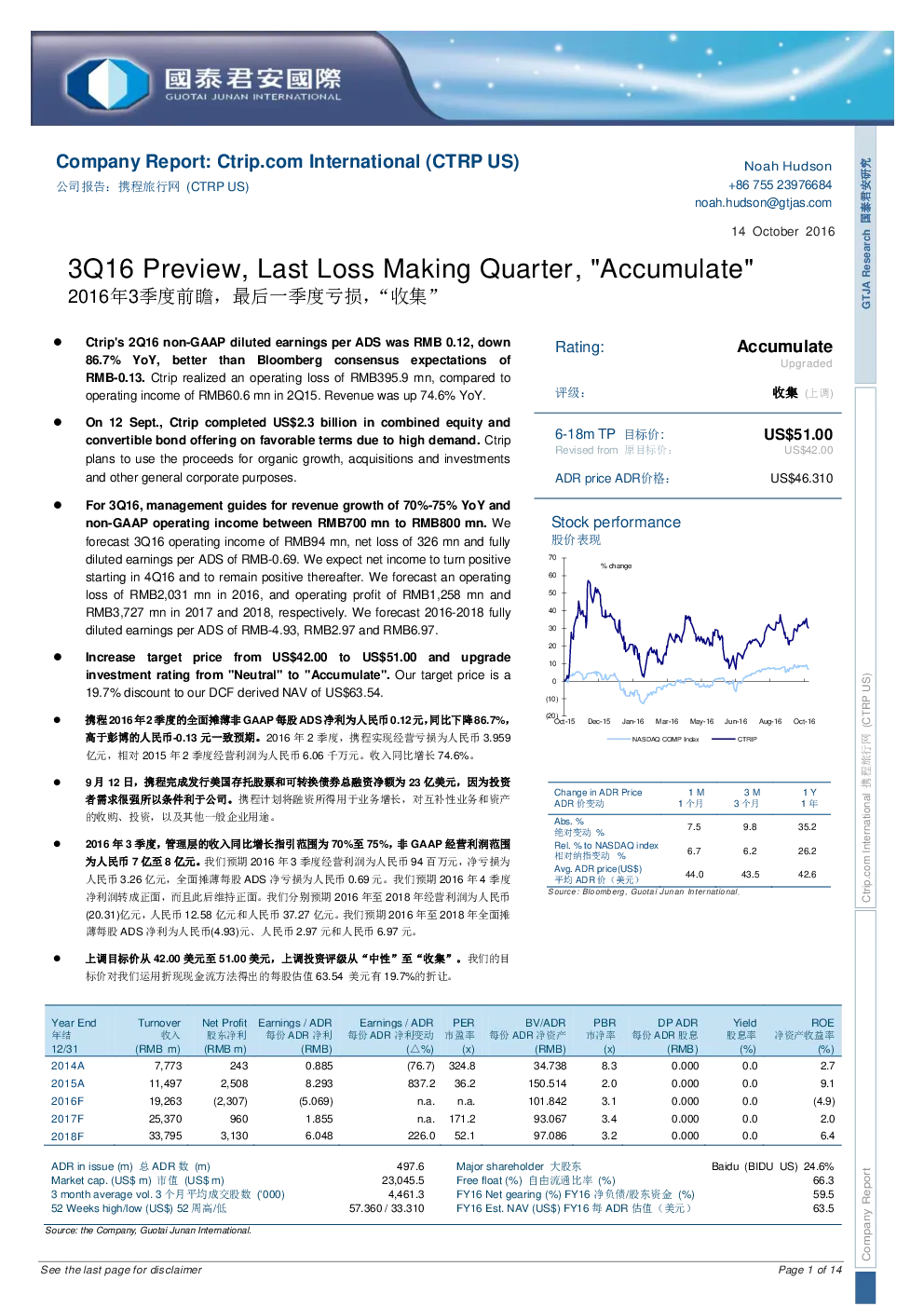Viewport: 924px width, 1307px height.
Task: Click Source: Bloomberg, Guotai Junan International note
Action: [x=644, y=892]
